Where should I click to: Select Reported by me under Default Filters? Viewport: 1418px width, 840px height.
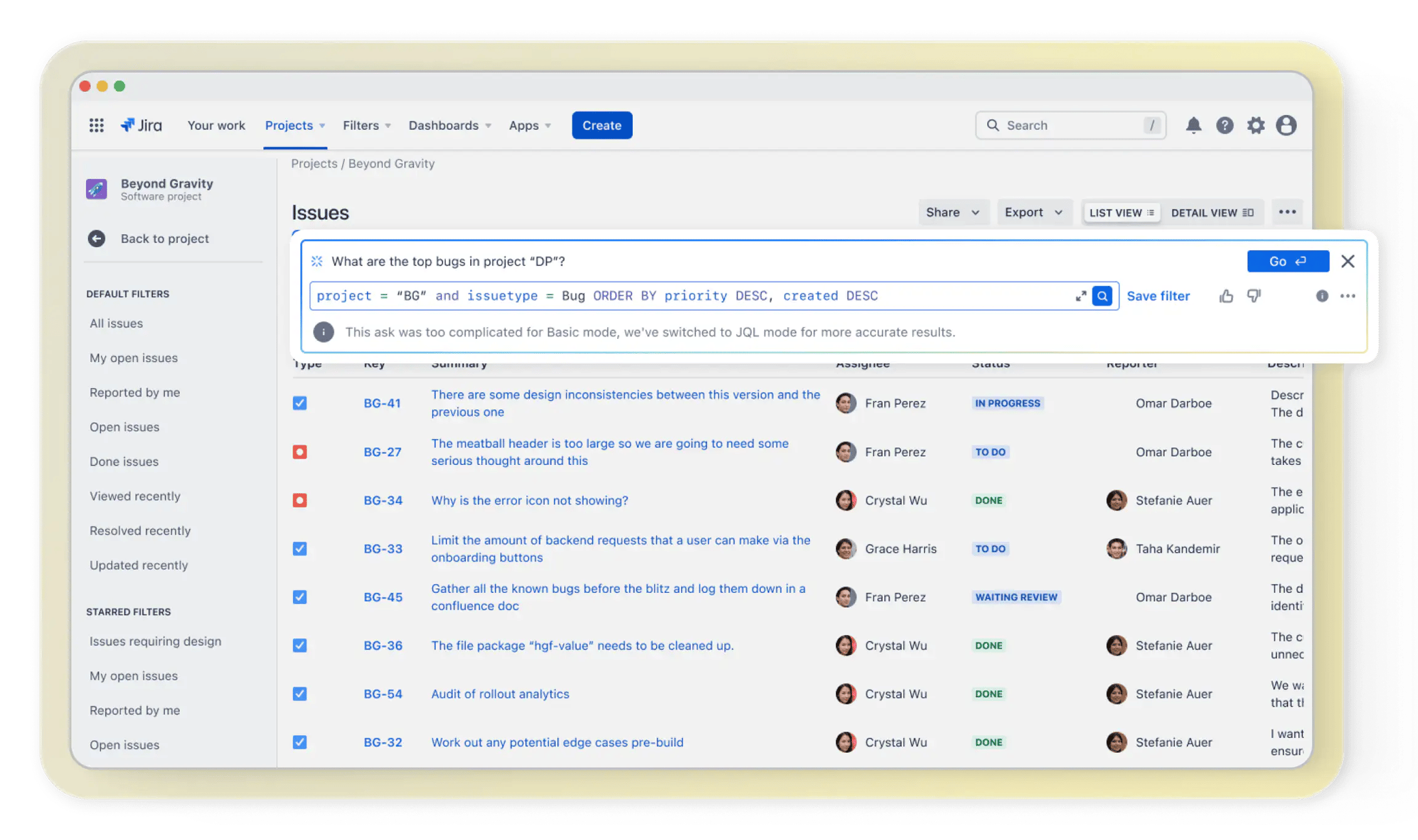[x=135, y=393]
